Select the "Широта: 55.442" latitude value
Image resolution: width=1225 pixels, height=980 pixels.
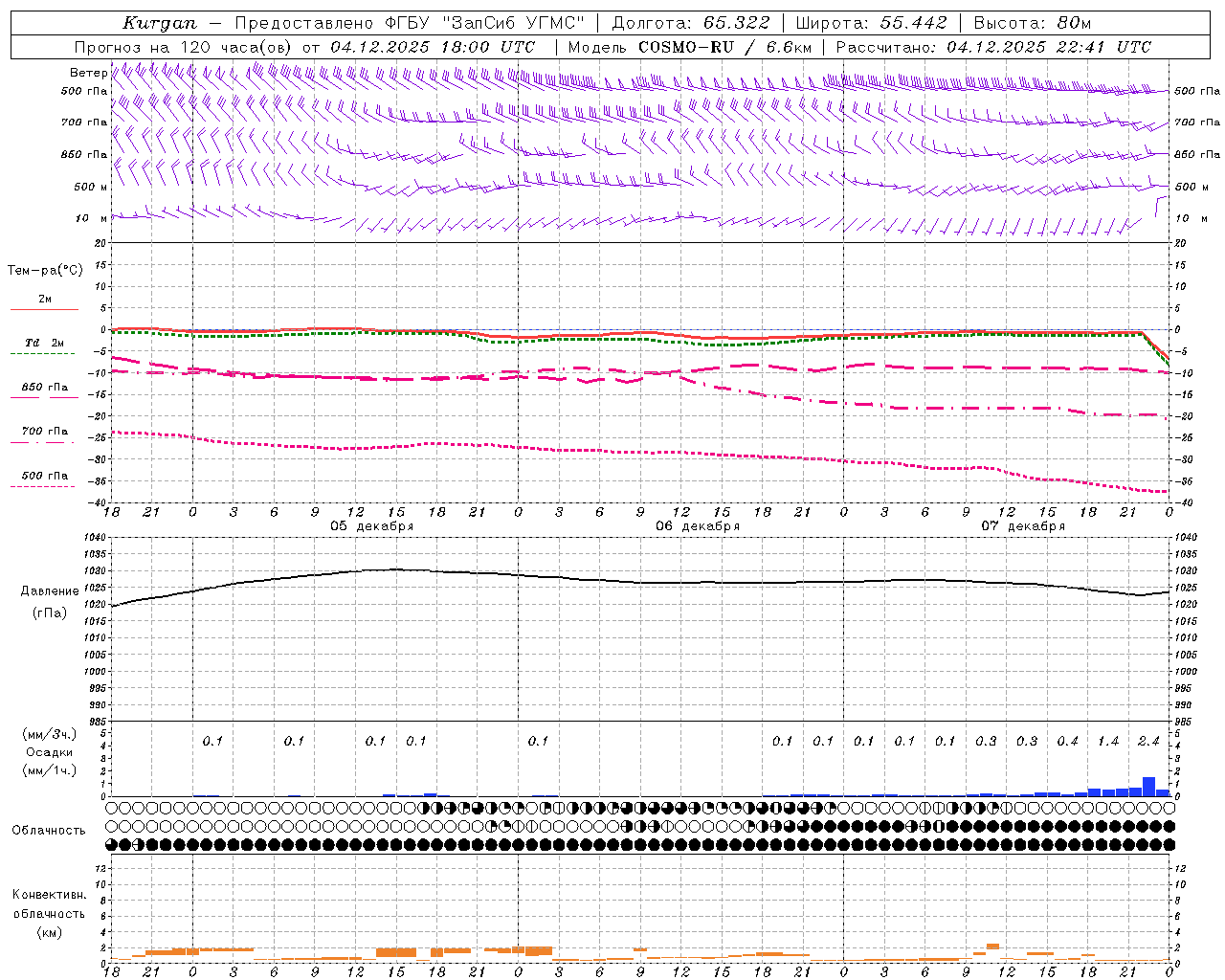tap(872, 23)
